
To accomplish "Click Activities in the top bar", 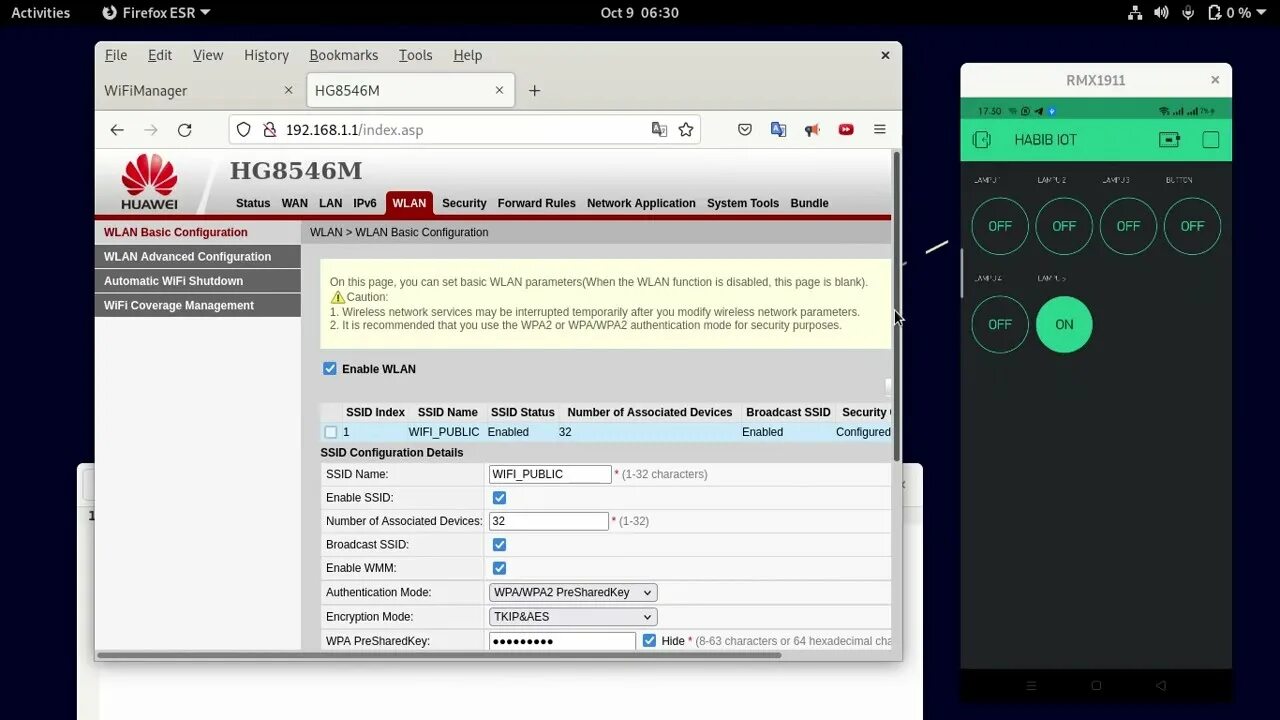I will tap(41, 13).
